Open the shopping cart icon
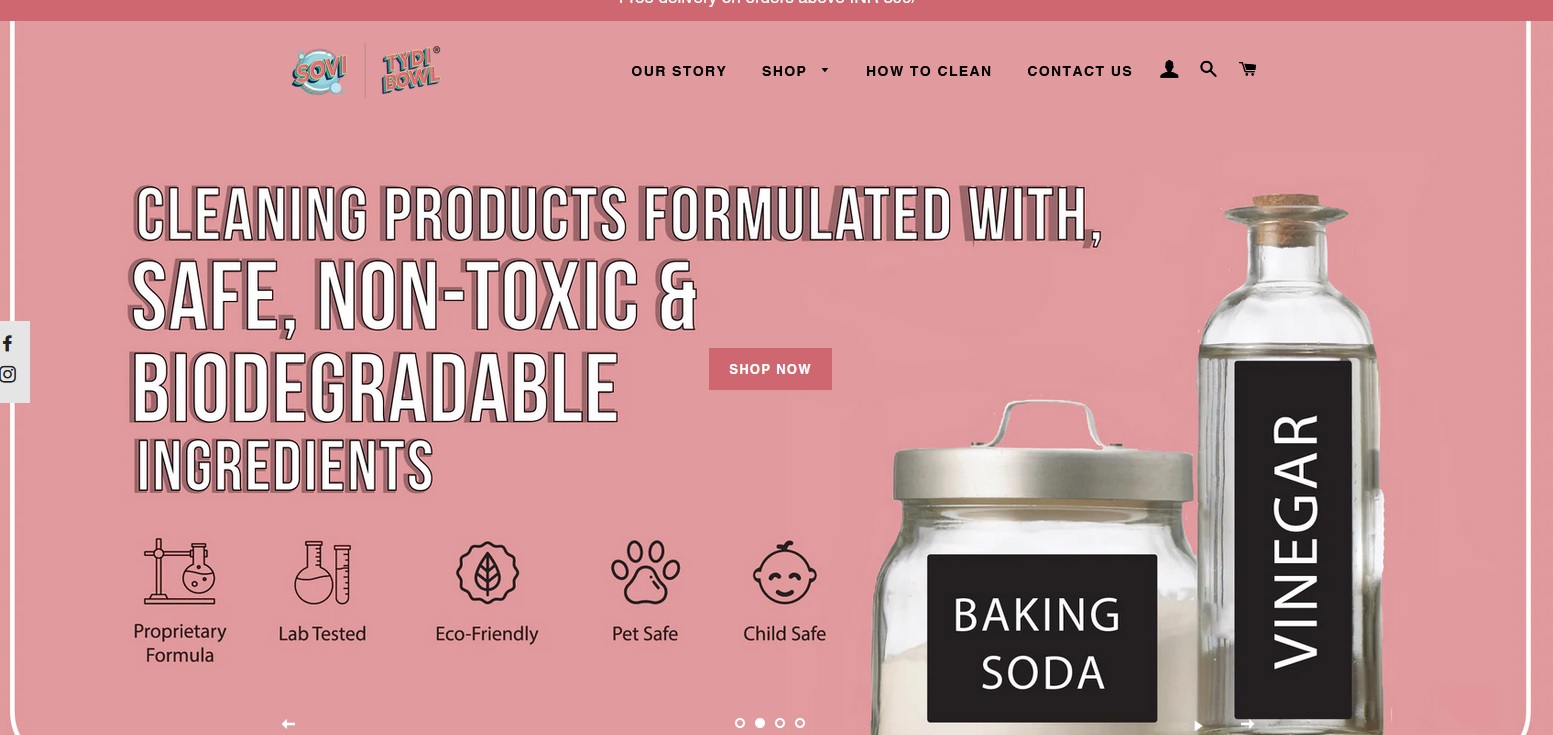The image size is (1553, 735). click(x=1247, y=69)
